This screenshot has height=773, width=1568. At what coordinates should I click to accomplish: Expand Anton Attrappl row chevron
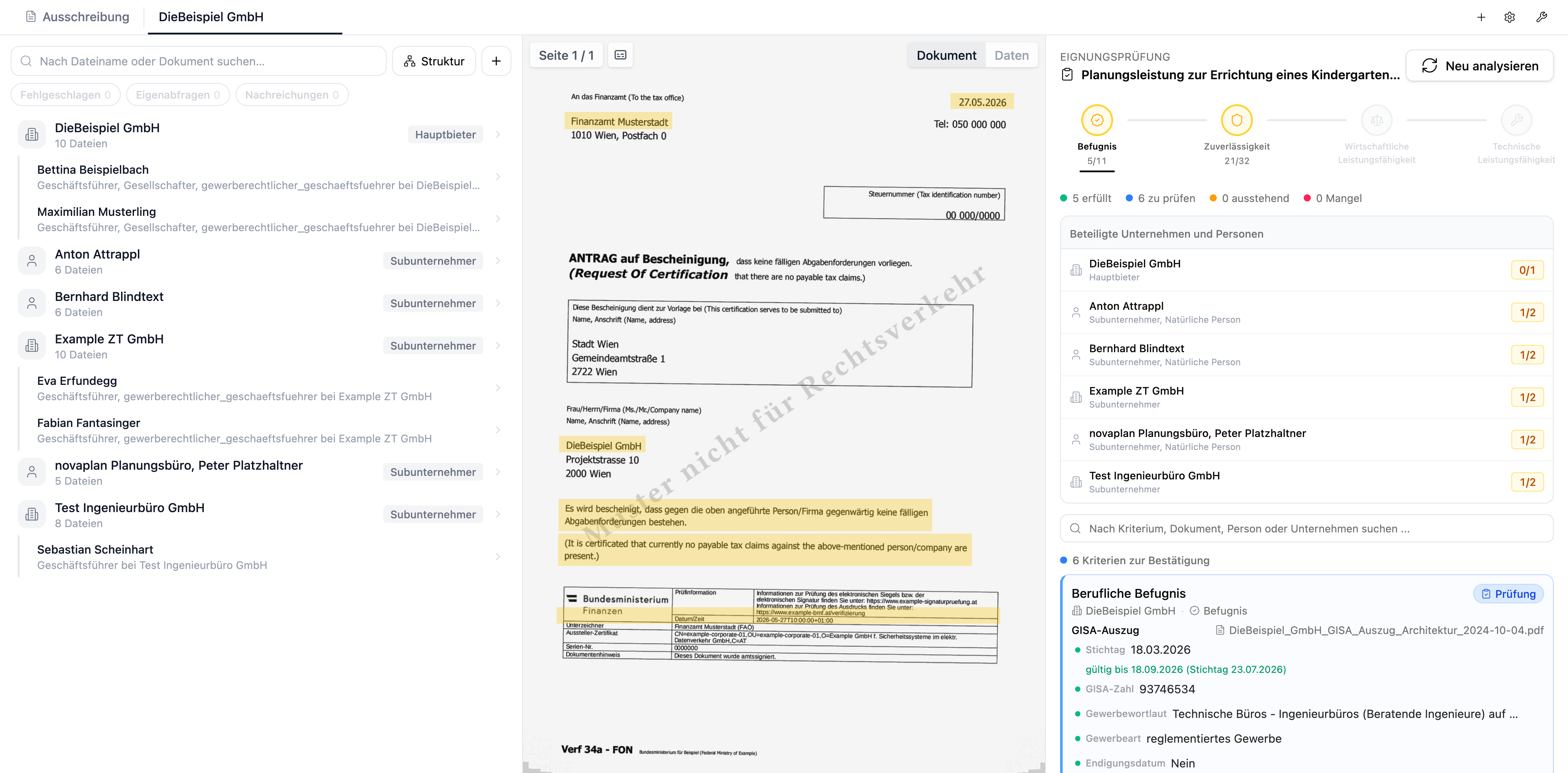pos(498,261)
